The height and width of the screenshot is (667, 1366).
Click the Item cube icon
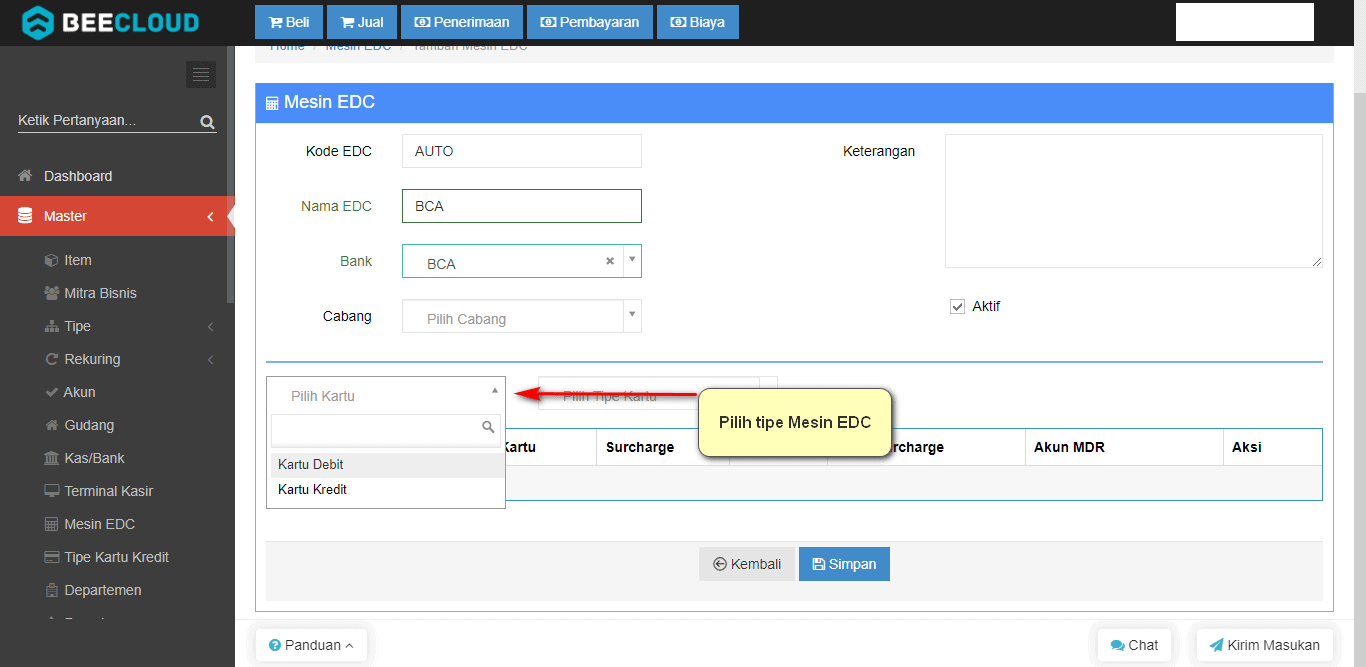pyautogui.click(x=52, y=260)
